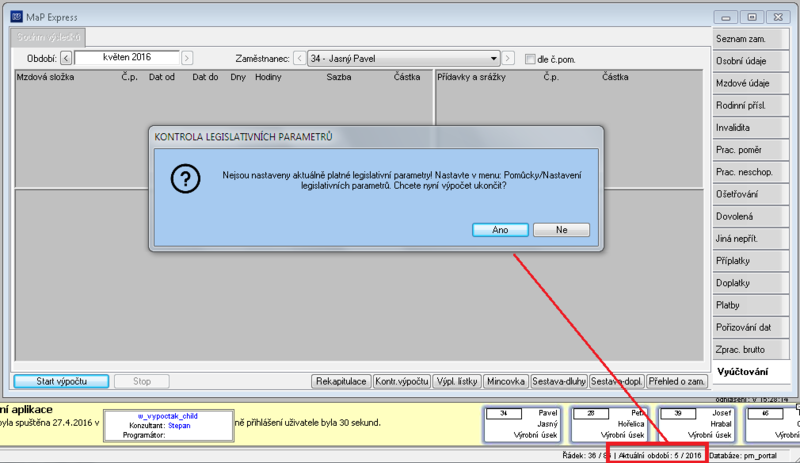800x463 pixels.
Task: Minimize the MaP Express window
Action: [x=726, y=17]
